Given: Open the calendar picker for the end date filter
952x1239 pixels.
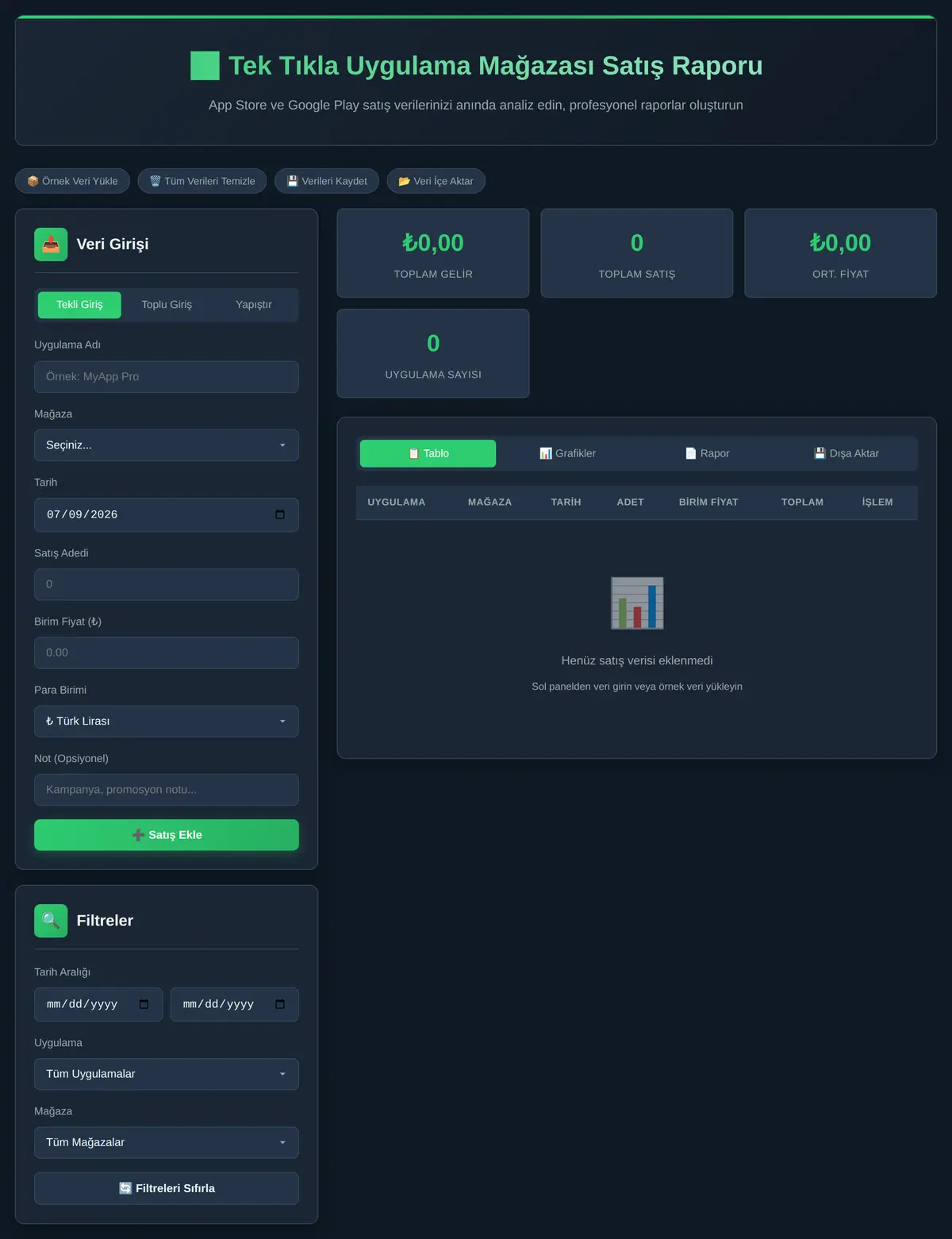Looking at the screenshot, I should (280, 1004).
